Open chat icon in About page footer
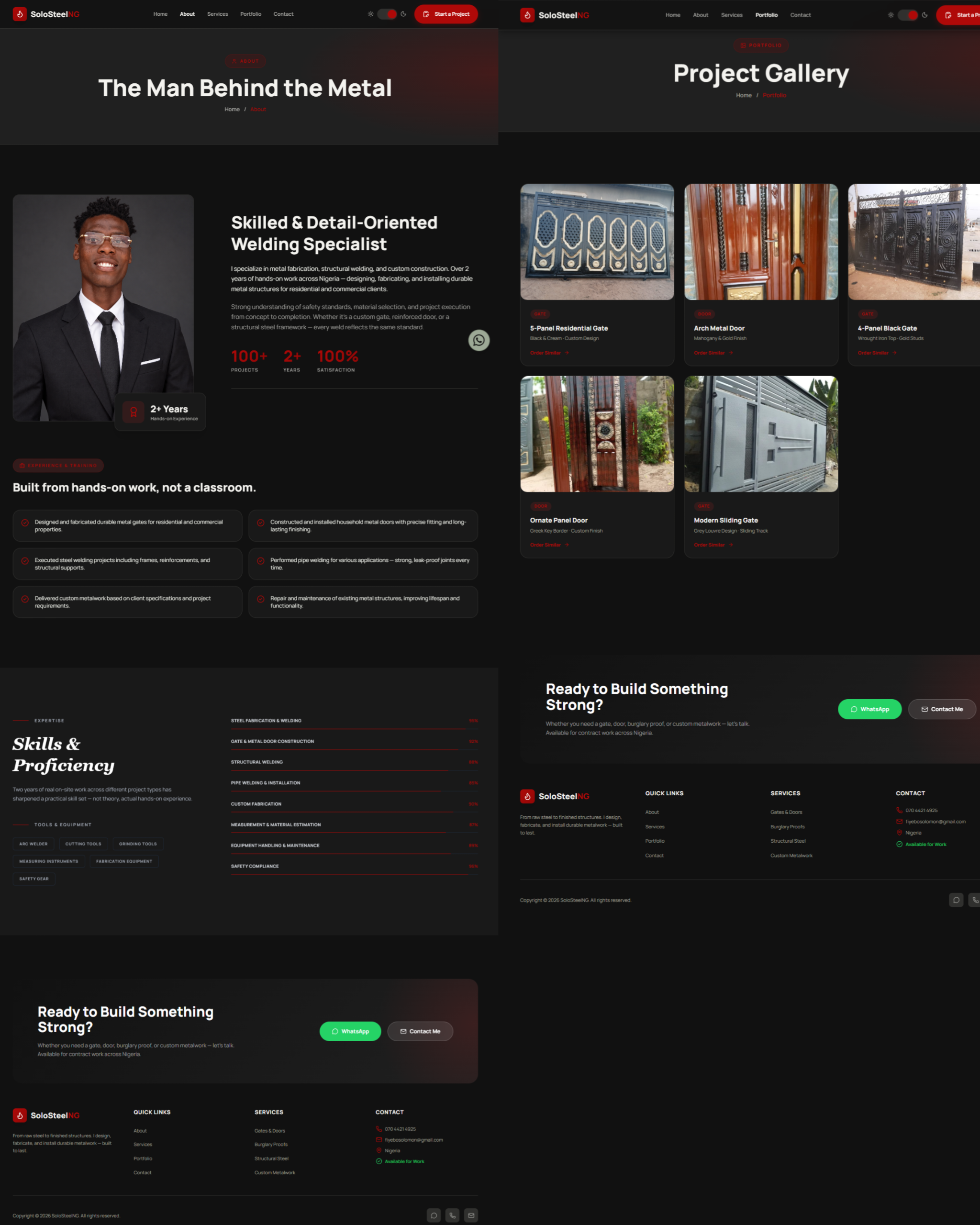980x1225 pixels. click(434, 1215)
